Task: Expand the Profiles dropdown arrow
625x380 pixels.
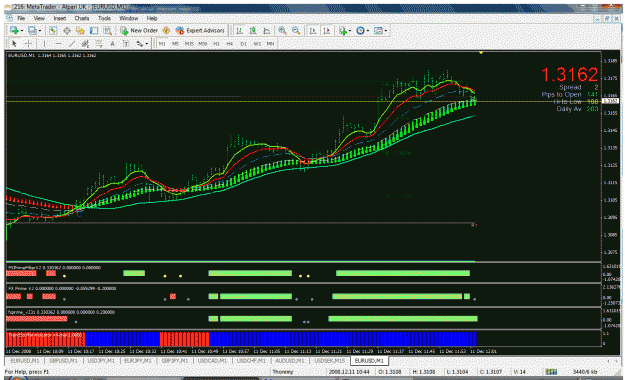Action: (40, 31)
